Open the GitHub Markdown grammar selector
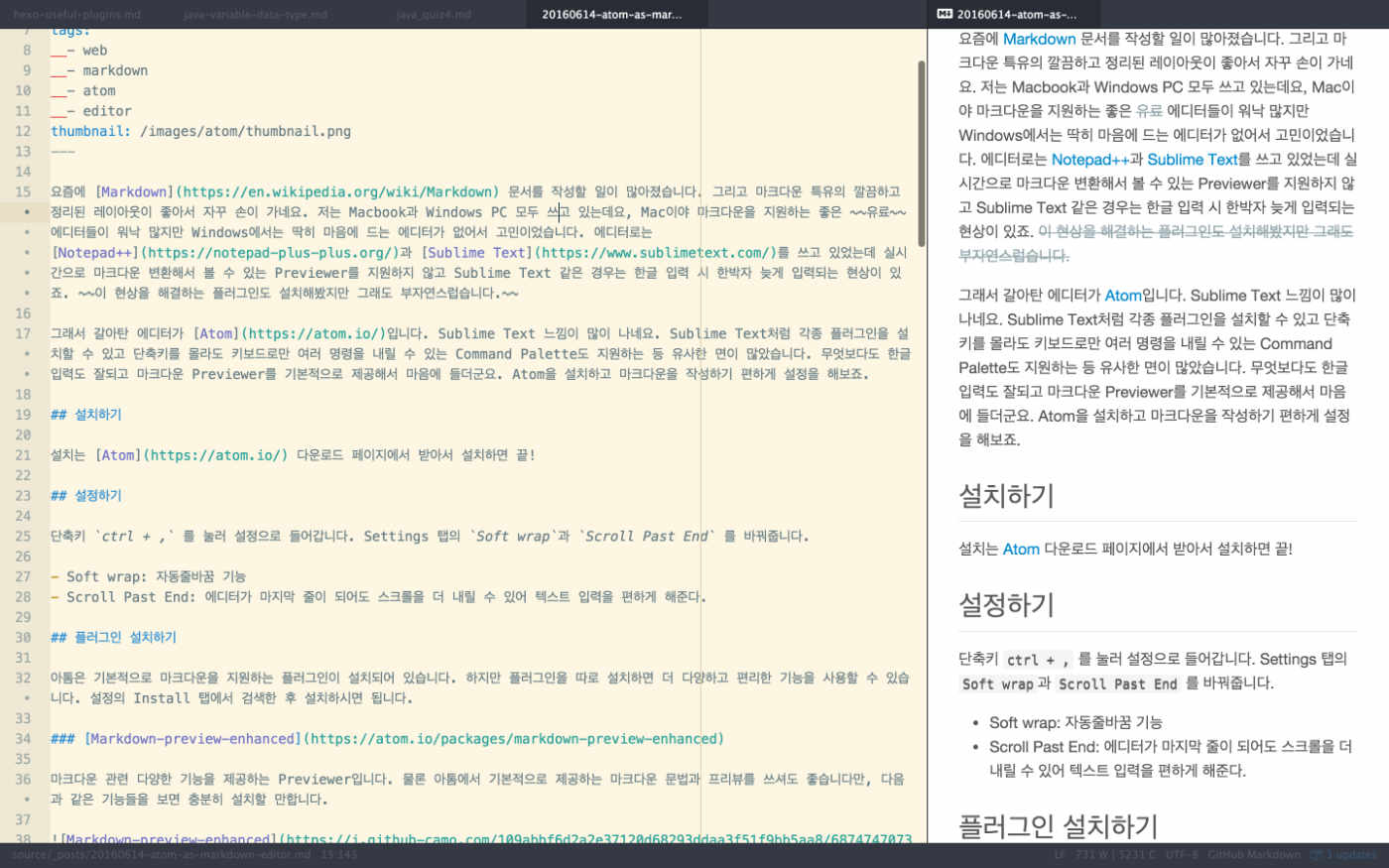The width and height of the screenshot is (1389, 868). coord(1252,853)
